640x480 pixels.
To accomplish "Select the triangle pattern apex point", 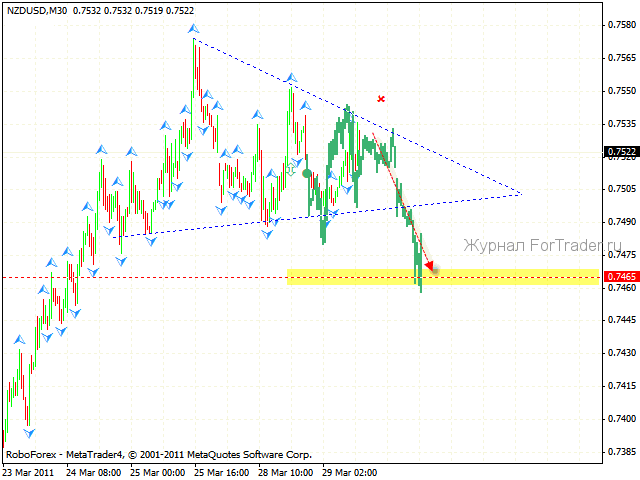I will click(521, 193).
